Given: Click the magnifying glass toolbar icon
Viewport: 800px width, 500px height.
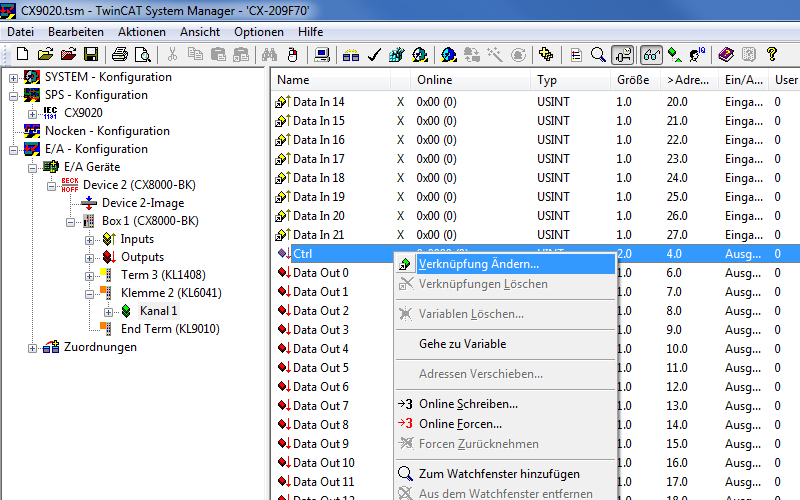Looking at the screenshot, I should (598, 54).
